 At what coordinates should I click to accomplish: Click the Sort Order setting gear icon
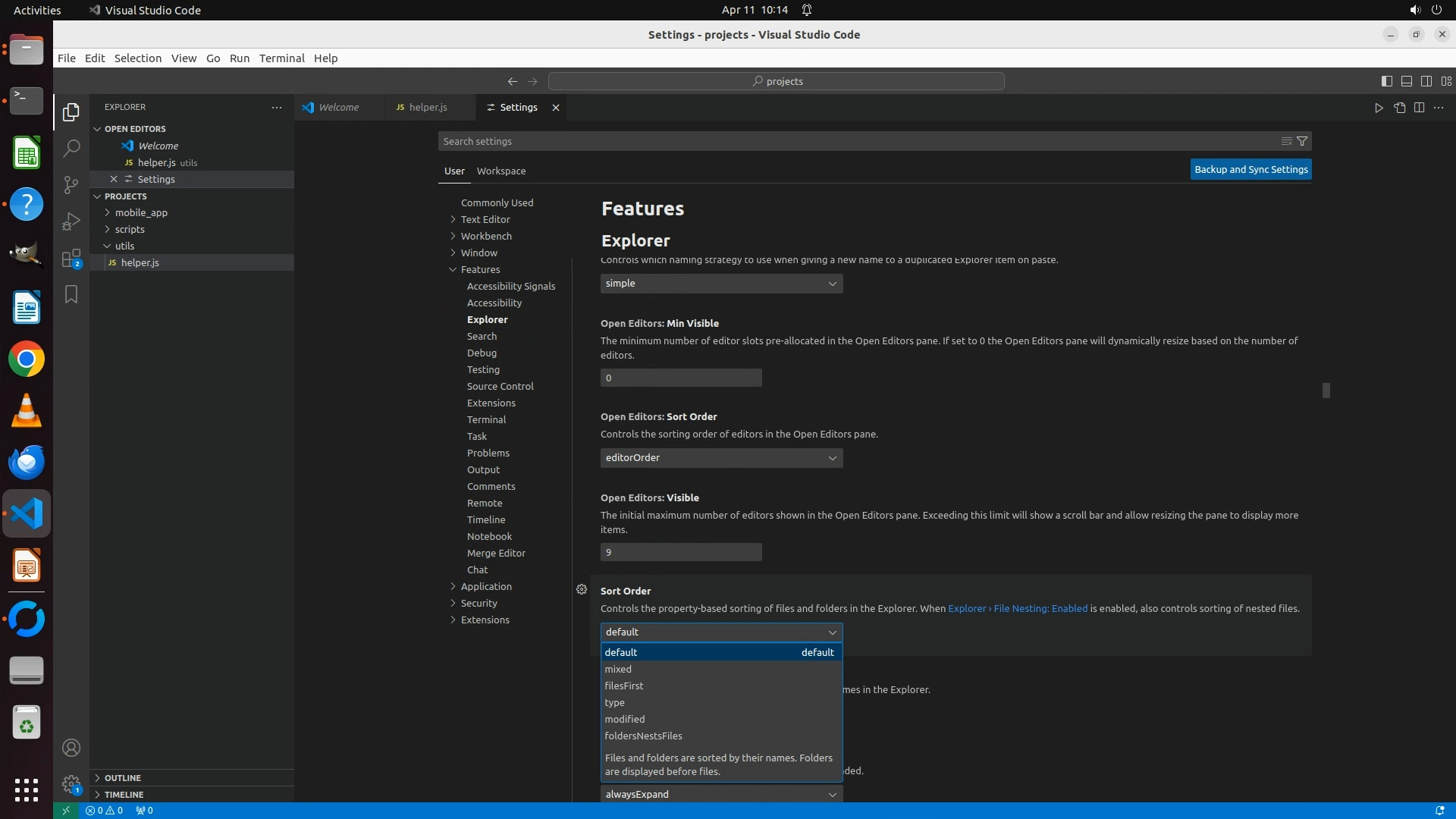pyautogui.click(x=582, y=590)
